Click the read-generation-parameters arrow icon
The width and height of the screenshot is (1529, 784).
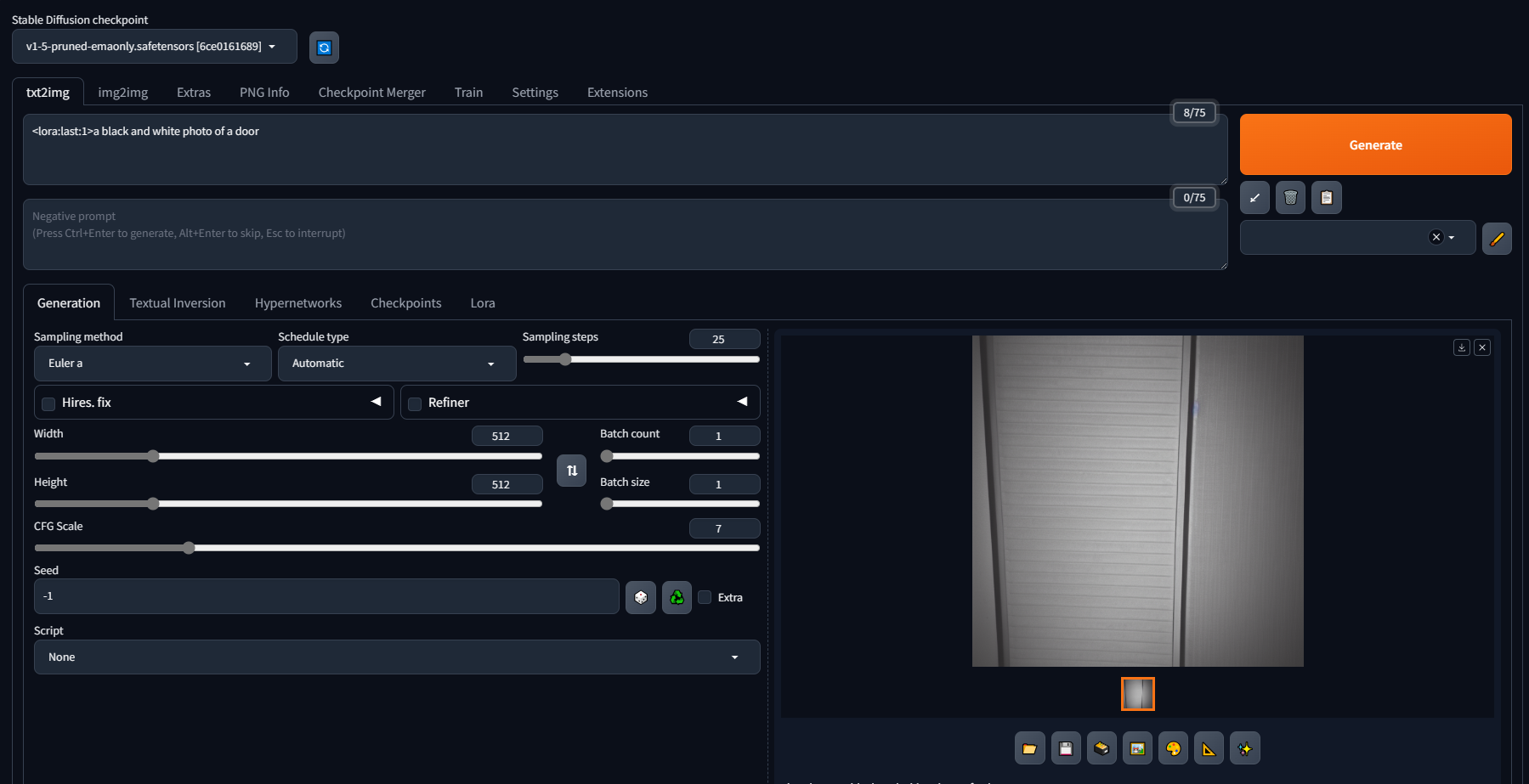point(1254,198)
